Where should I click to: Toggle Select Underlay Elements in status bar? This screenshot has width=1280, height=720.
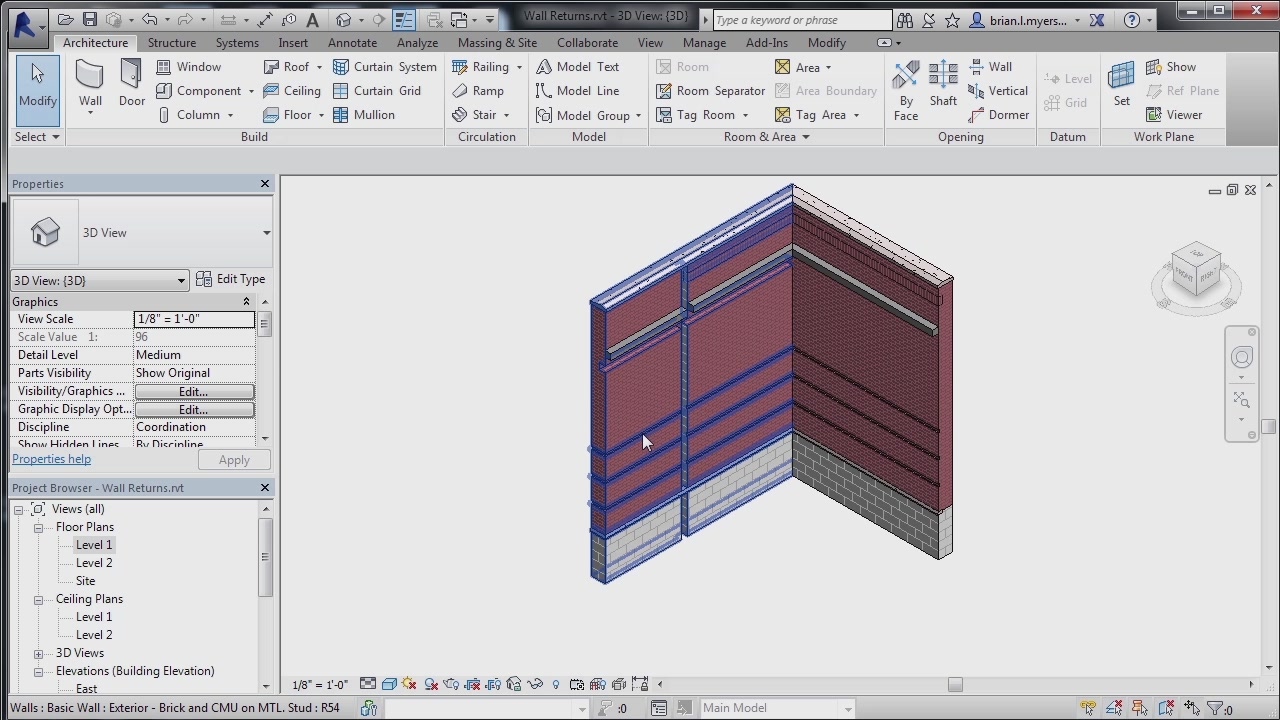click(x=1114, y=708)
